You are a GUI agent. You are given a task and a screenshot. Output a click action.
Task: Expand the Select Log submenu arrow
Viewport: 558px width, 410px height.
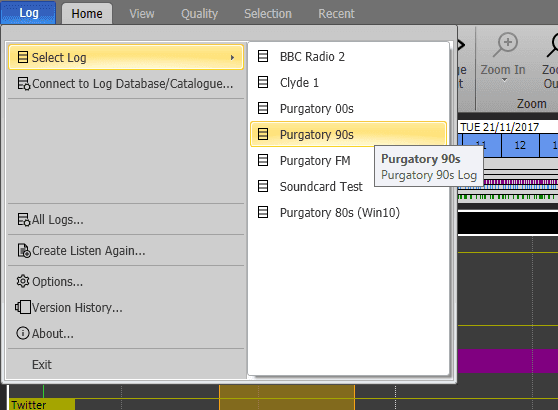[x=232, y=57]
